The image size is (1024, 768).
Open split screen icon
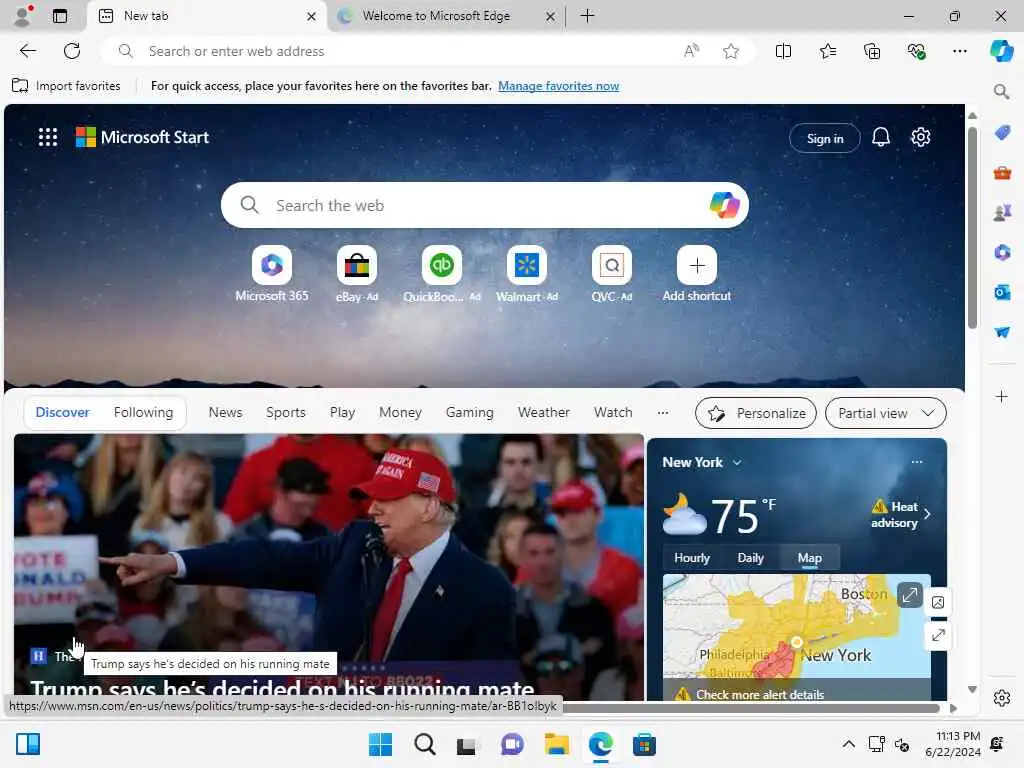click(x=783, y=51)
